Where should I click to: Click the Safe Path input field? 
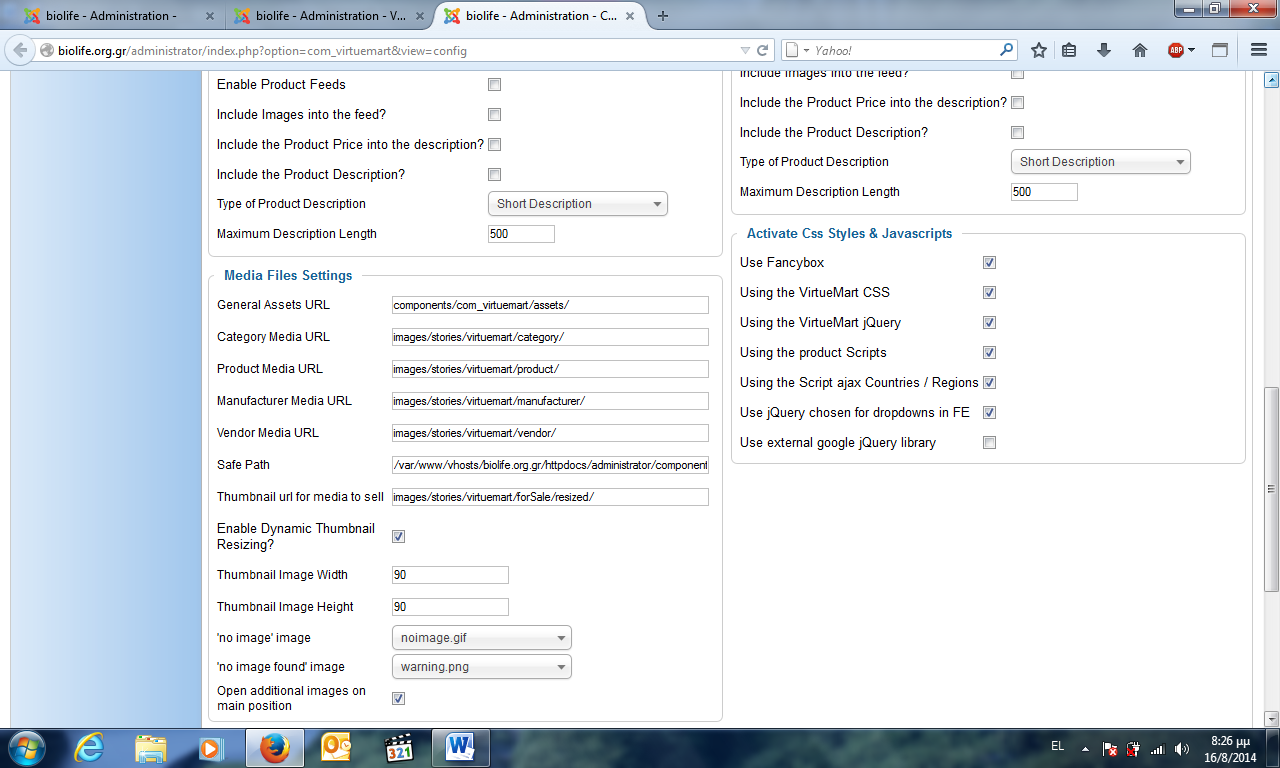pyautogui.click(x=550, y=465)
